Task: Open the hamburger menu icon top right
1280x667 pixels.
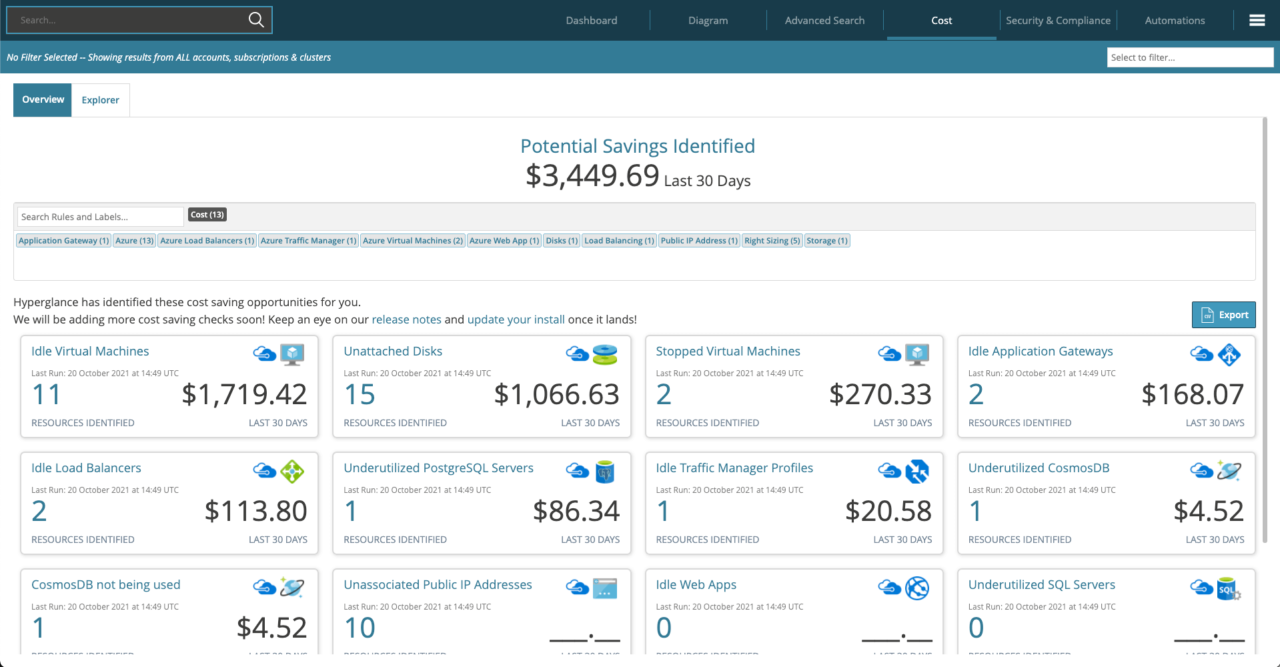Action: pyautogui.click(x=1257, y=20)
